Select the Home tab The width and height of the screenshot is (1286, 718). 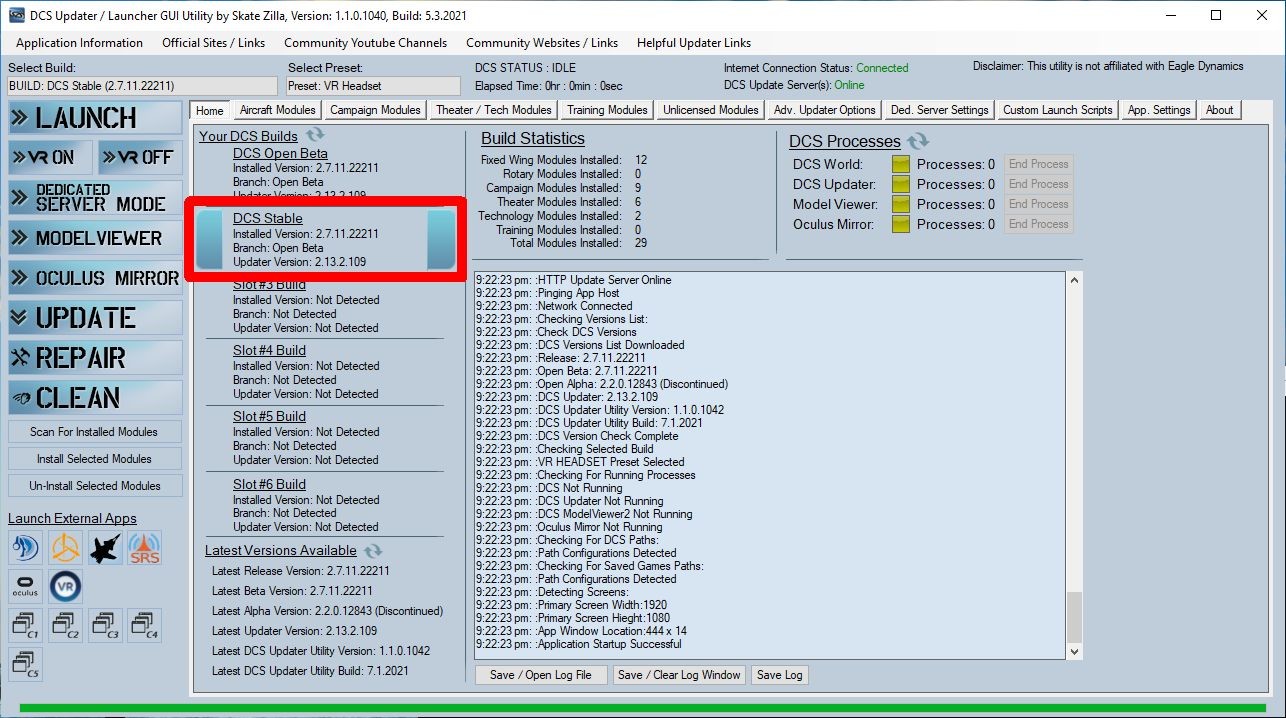(x=210, y=110)
